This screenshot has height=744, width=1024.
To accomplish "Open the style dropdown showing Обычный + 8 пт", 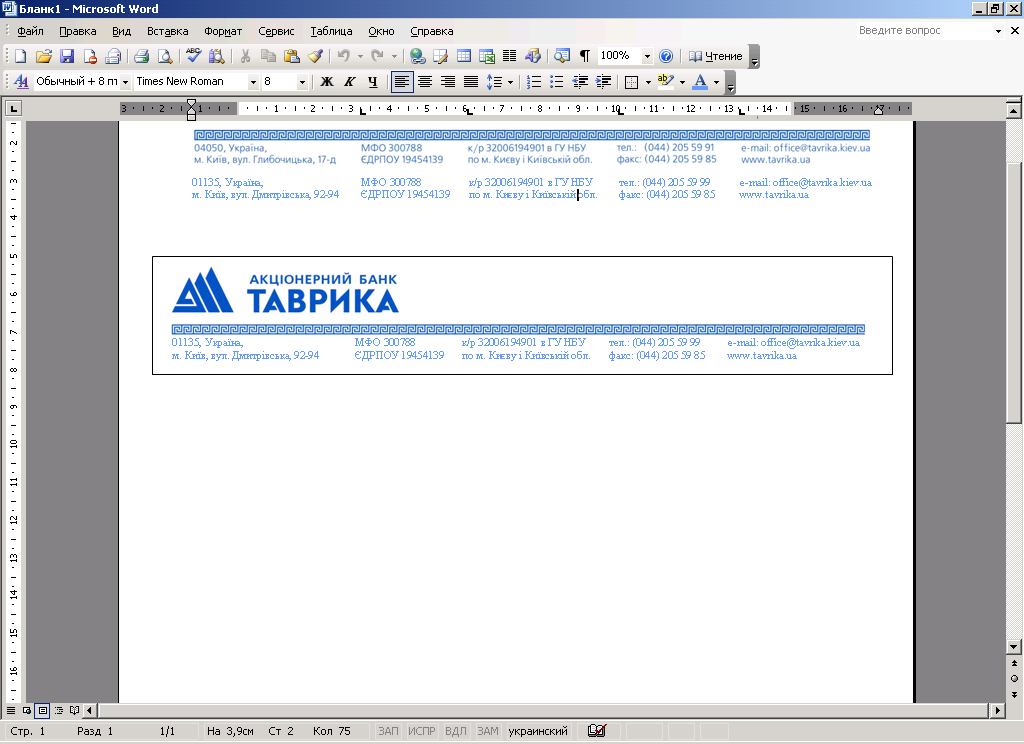I will (x=125, y=82).
